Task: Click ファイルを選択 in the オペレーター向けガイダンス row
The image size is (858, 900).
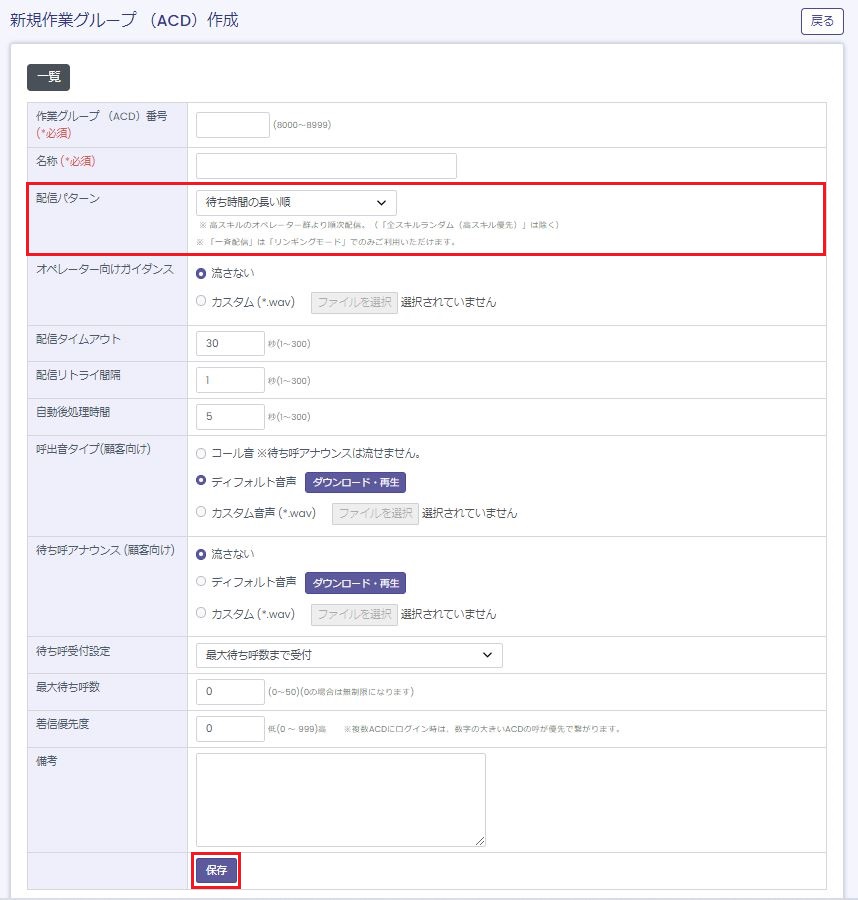Action: click(354, 302)
